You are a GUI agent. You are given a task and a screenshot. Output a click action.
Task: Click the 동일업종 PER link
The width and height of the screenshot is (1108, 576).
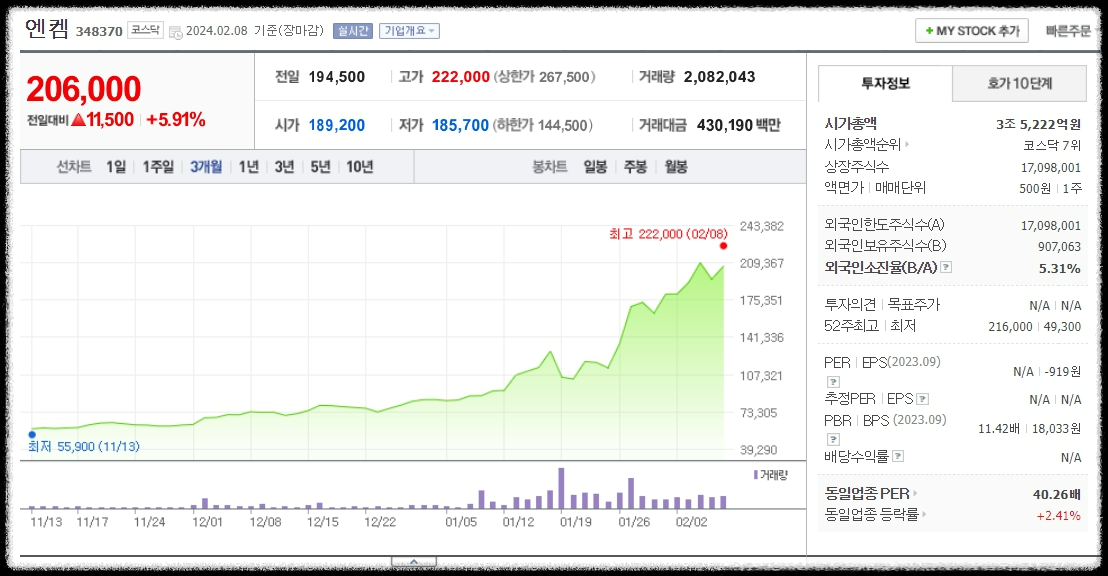[867, 493]
